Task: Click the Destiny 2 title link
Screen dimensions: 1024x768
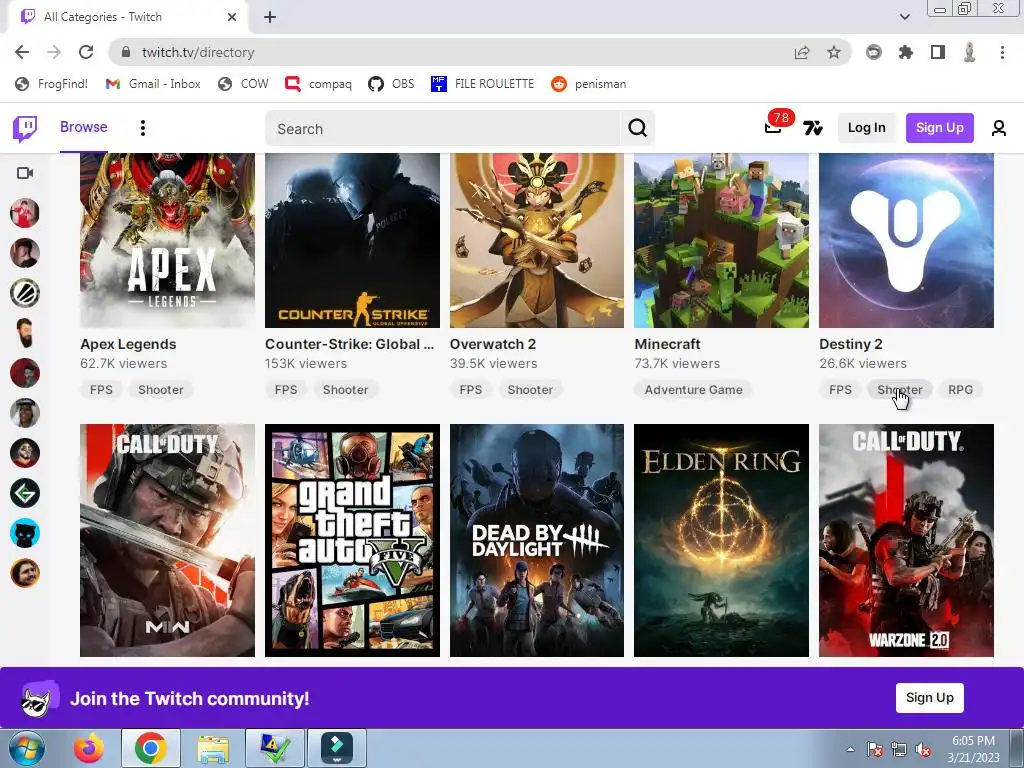Action: (x=850, y=344)
